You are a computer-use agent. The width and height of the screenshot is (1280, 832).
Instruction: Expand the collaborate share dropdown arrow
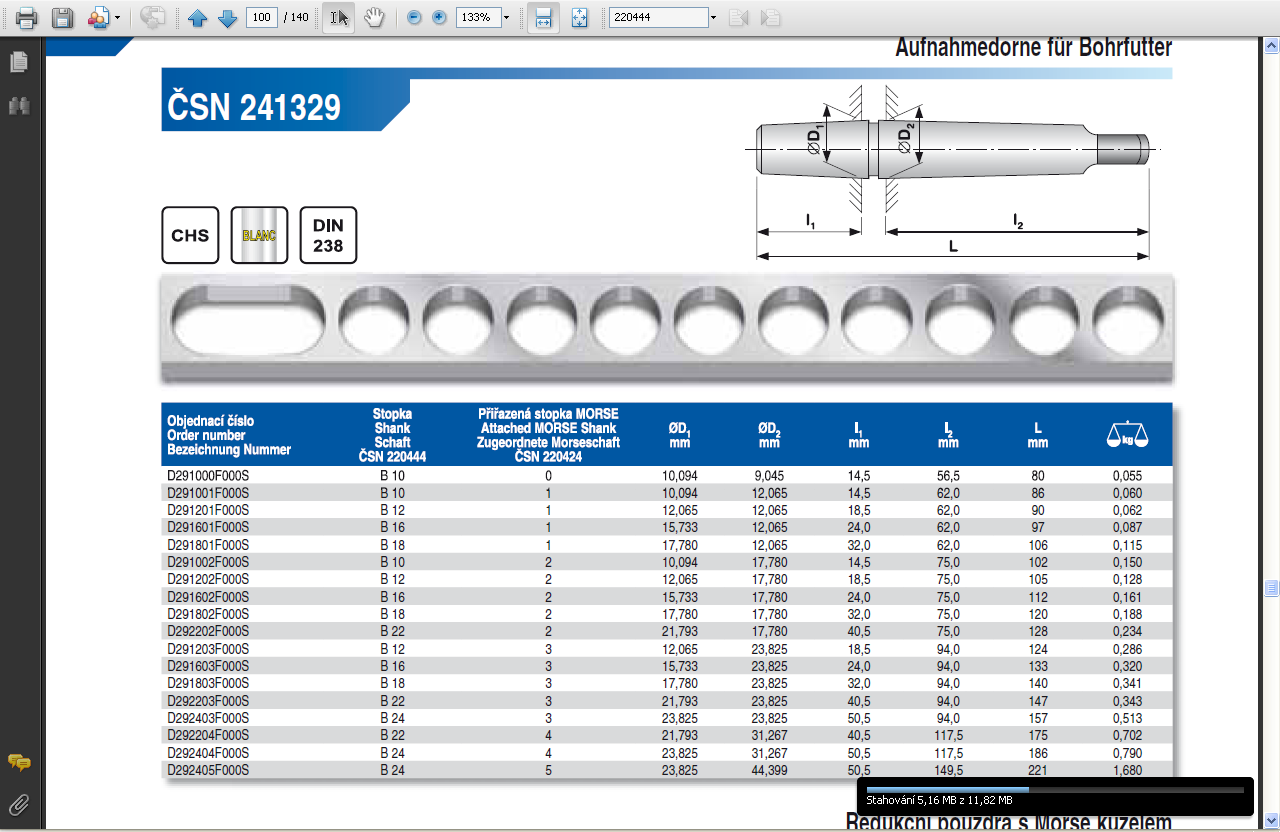[x=117, y=18]
